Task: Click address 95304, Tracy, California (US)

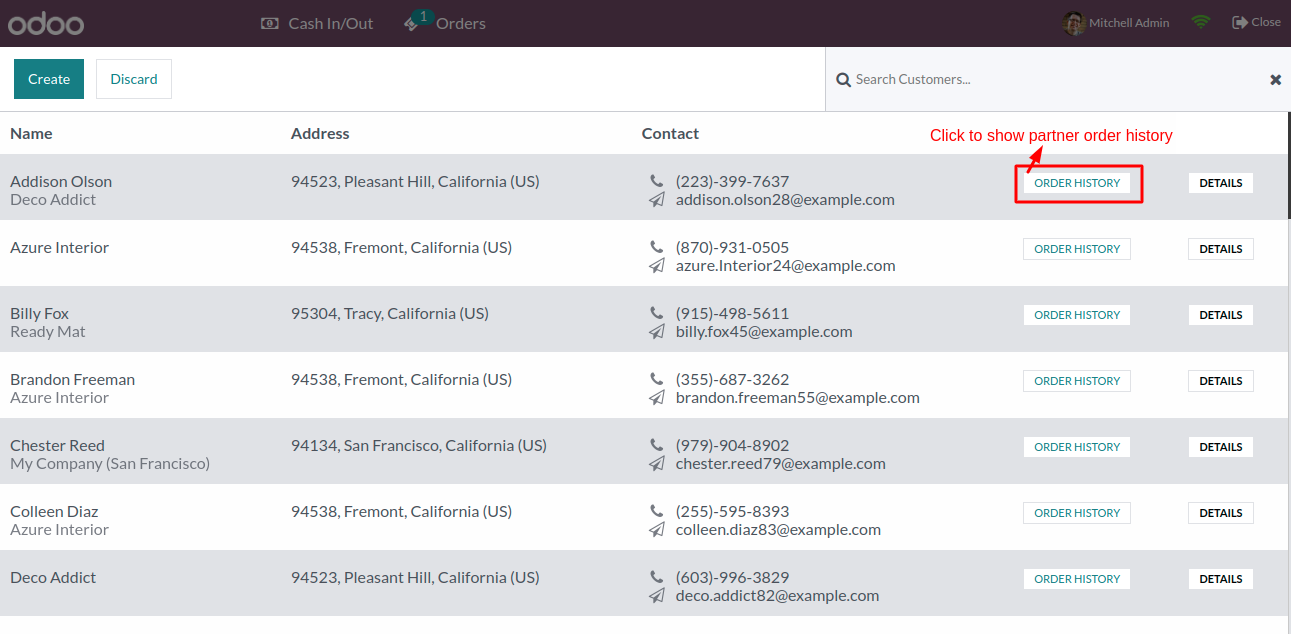Action: [x=390, y=313]
